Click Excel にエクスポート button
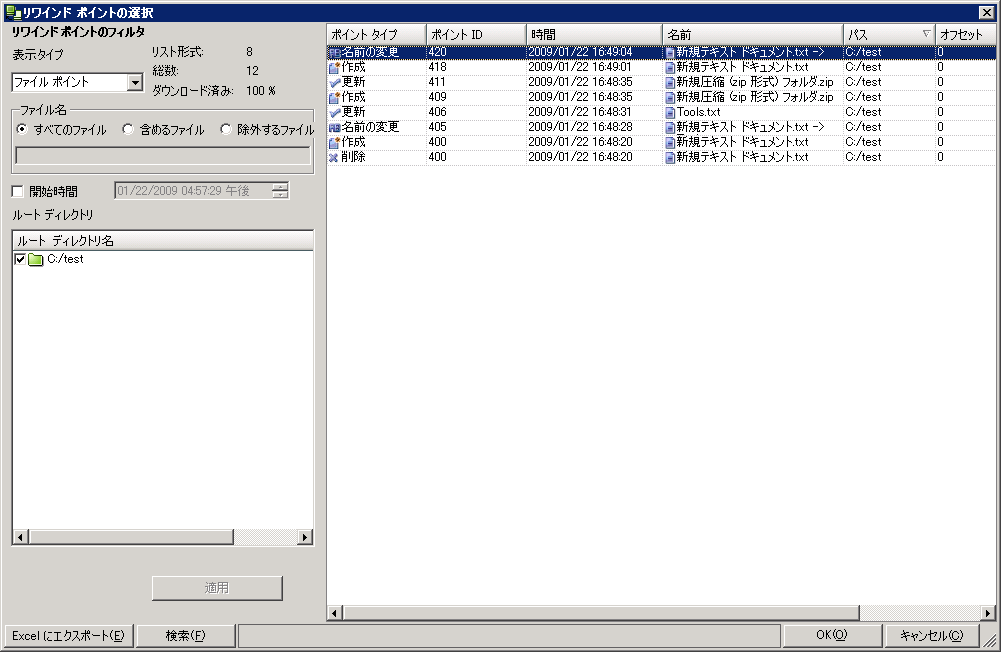The width and height of the screenshot is (1001, 652). [x=68, y=635]
